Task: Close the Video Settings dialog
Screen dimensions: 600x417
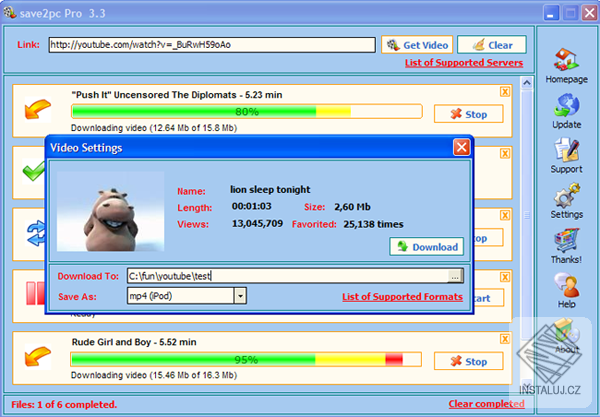Action: click(x=461, y=147)
